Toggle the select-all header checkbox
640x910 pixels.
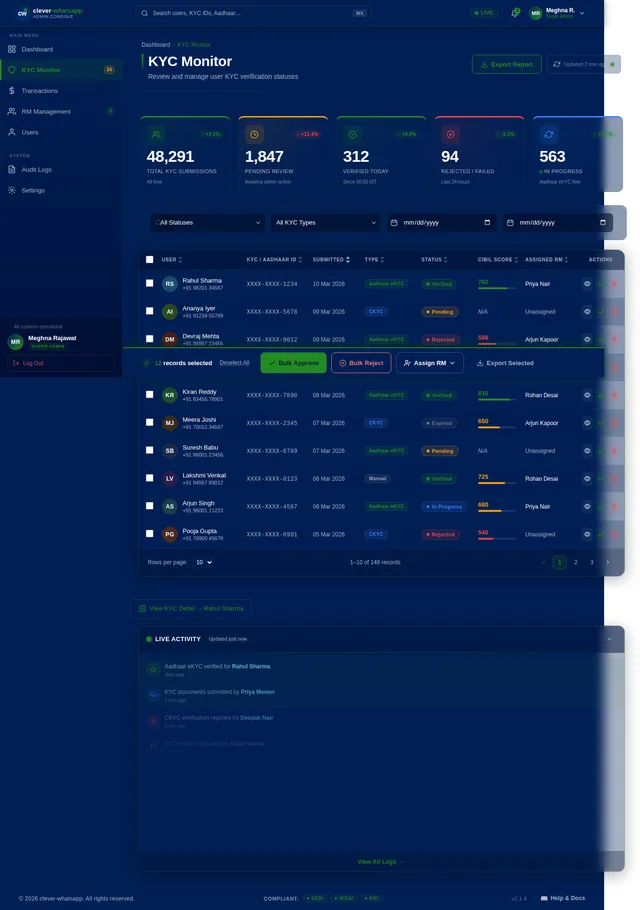point(150,259)
